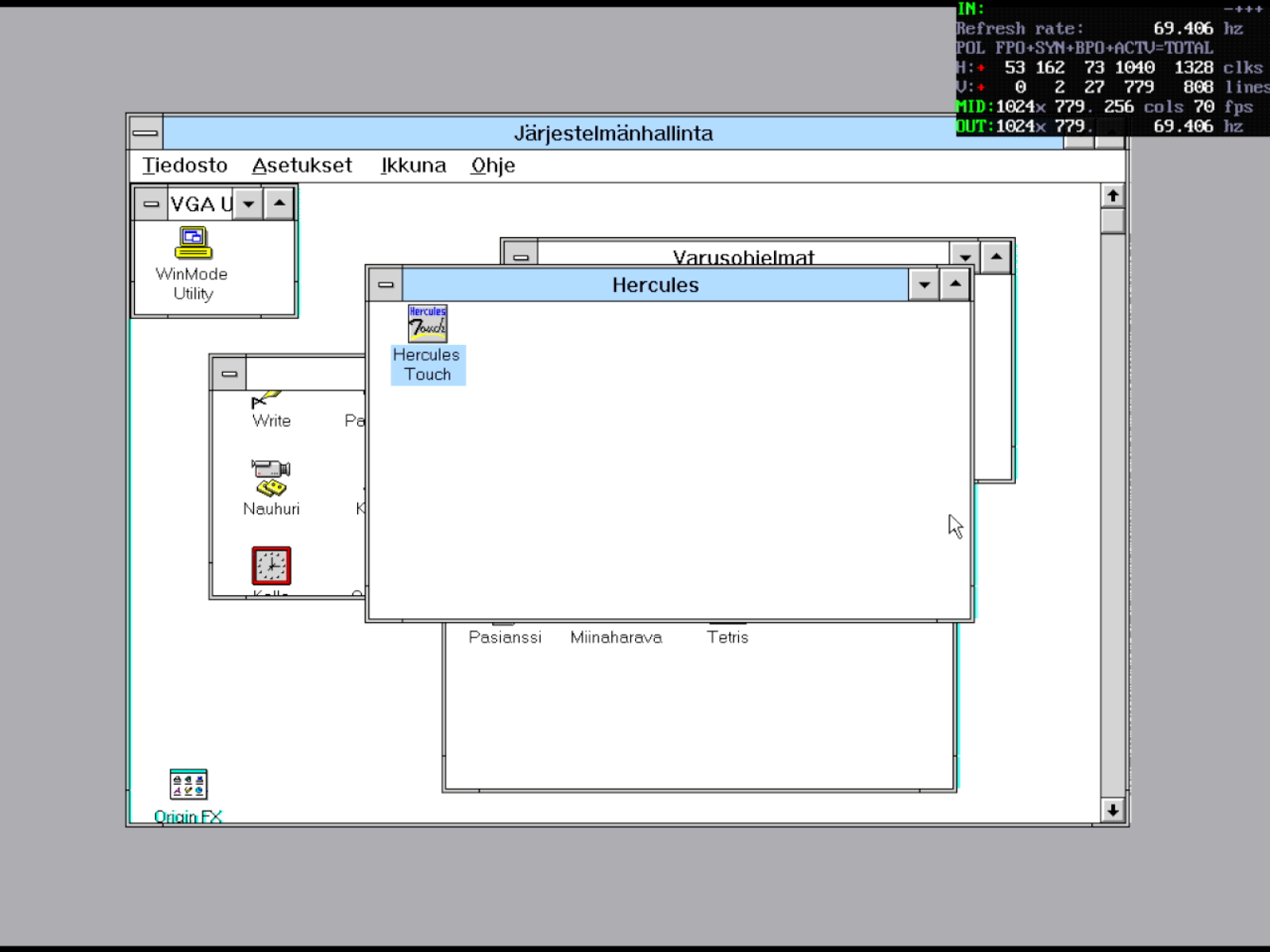Open the Asetukset menu
Screen dimensions: 1270x952
pos(302,165)
